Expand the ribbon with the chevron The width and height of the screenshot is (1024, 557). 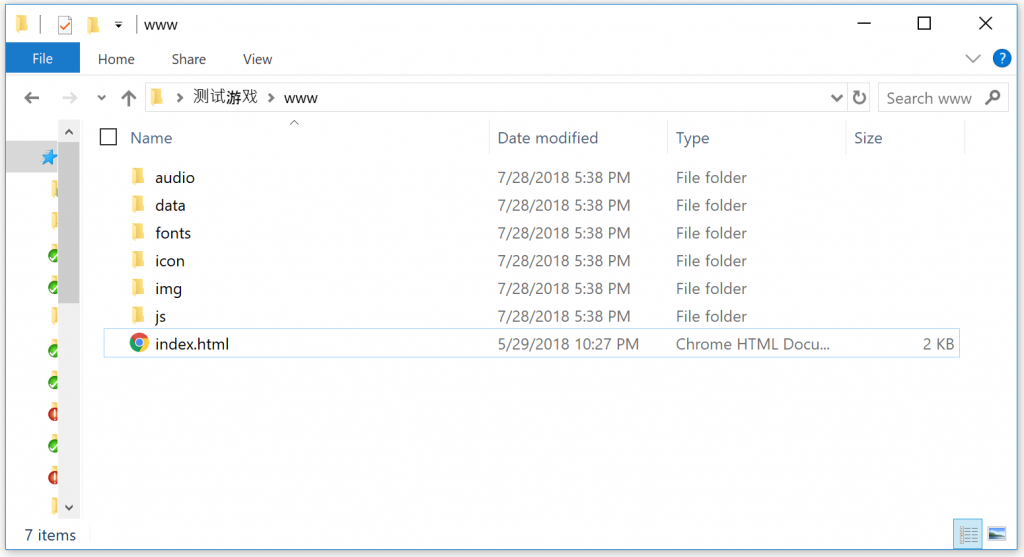(972, 59)
